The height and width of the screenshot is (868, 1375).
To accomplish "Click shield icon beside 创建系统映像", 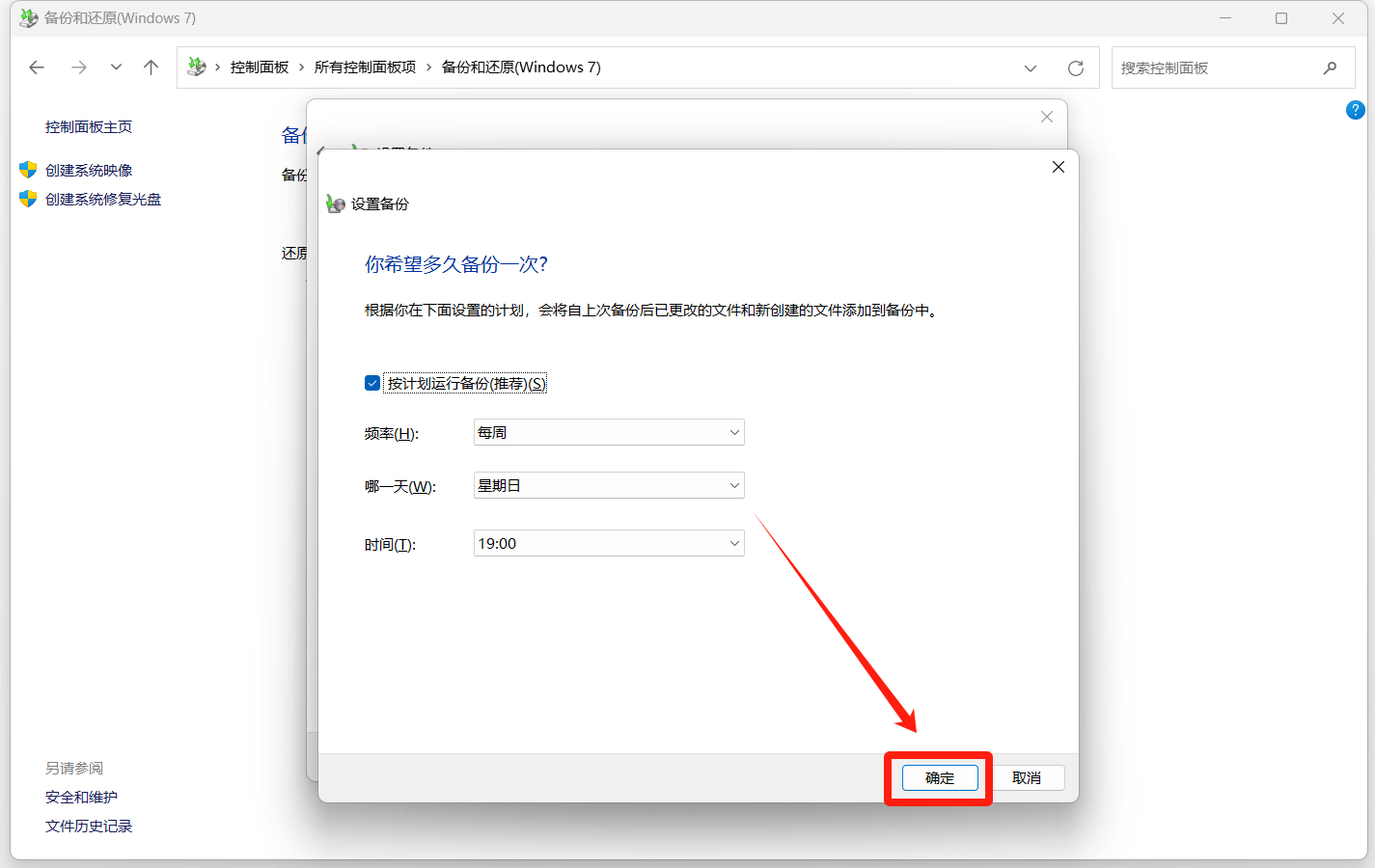I will tap(28, 170).
